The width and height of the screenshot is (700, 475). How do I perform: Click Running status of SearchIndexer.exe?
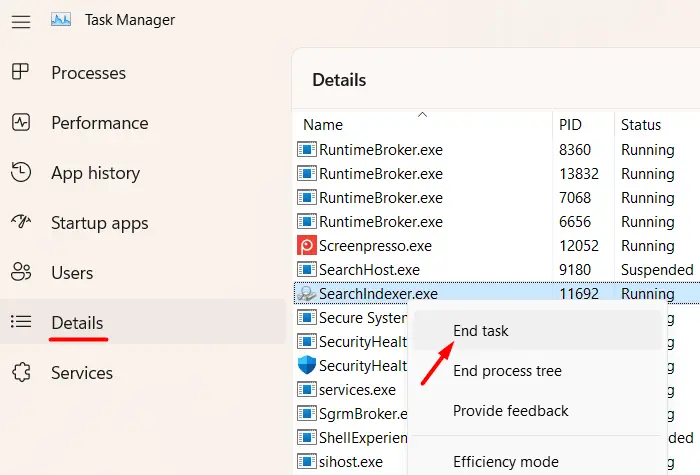[647, 294]
